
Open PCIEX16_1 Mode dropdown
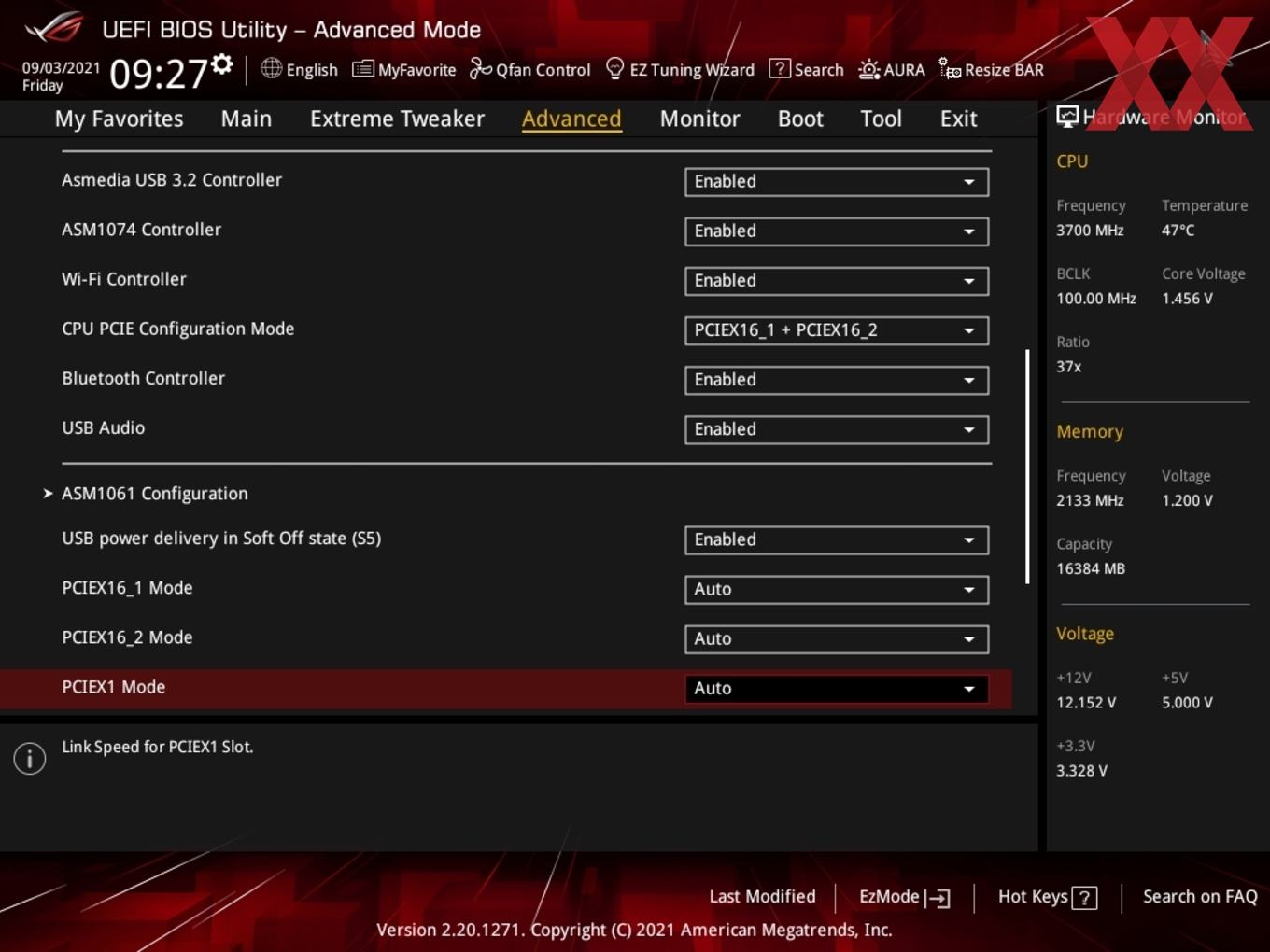836,589
